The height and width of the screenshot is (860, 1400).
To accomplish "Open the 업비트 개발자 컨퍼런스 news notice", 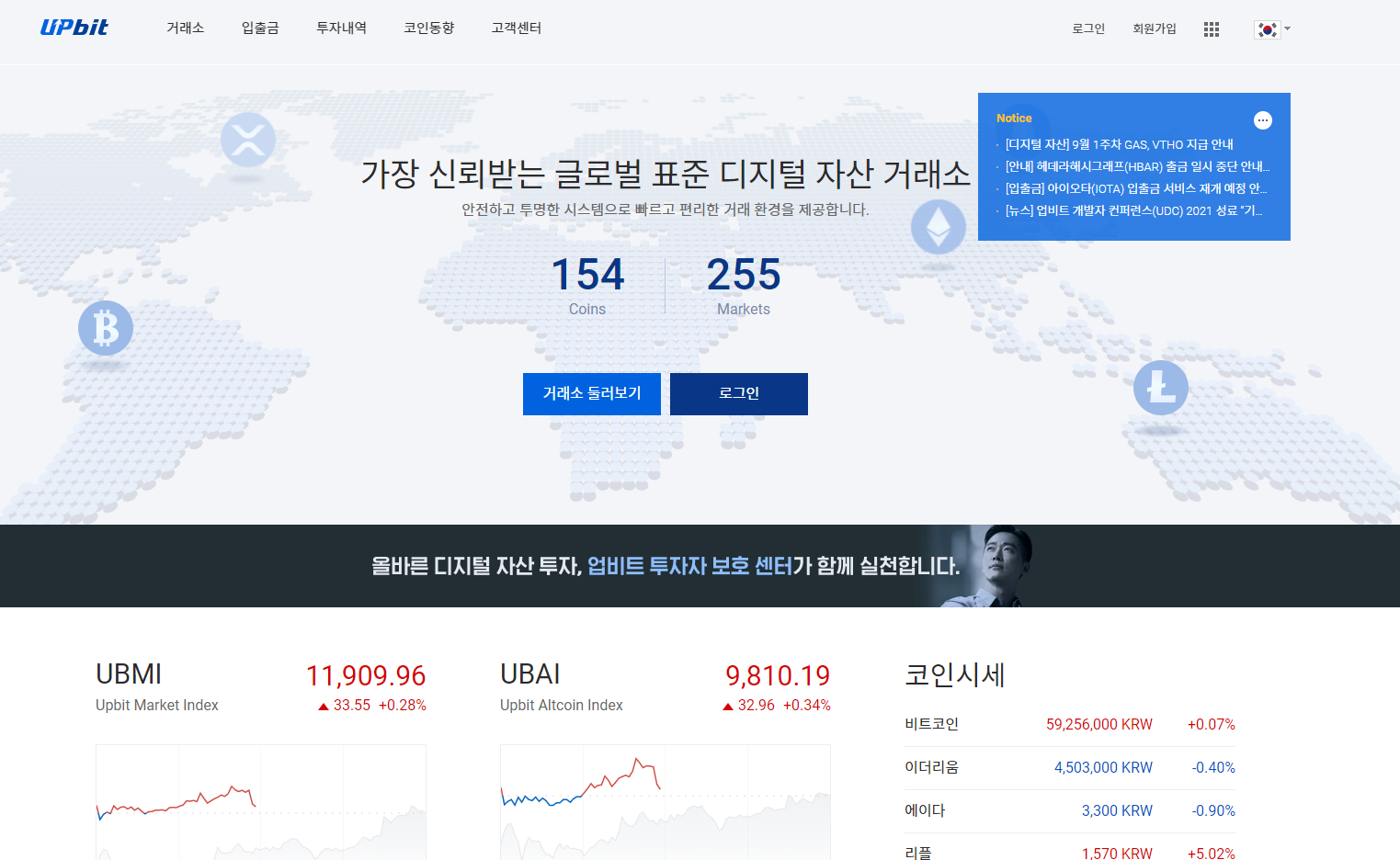I will pos(1134,210).
